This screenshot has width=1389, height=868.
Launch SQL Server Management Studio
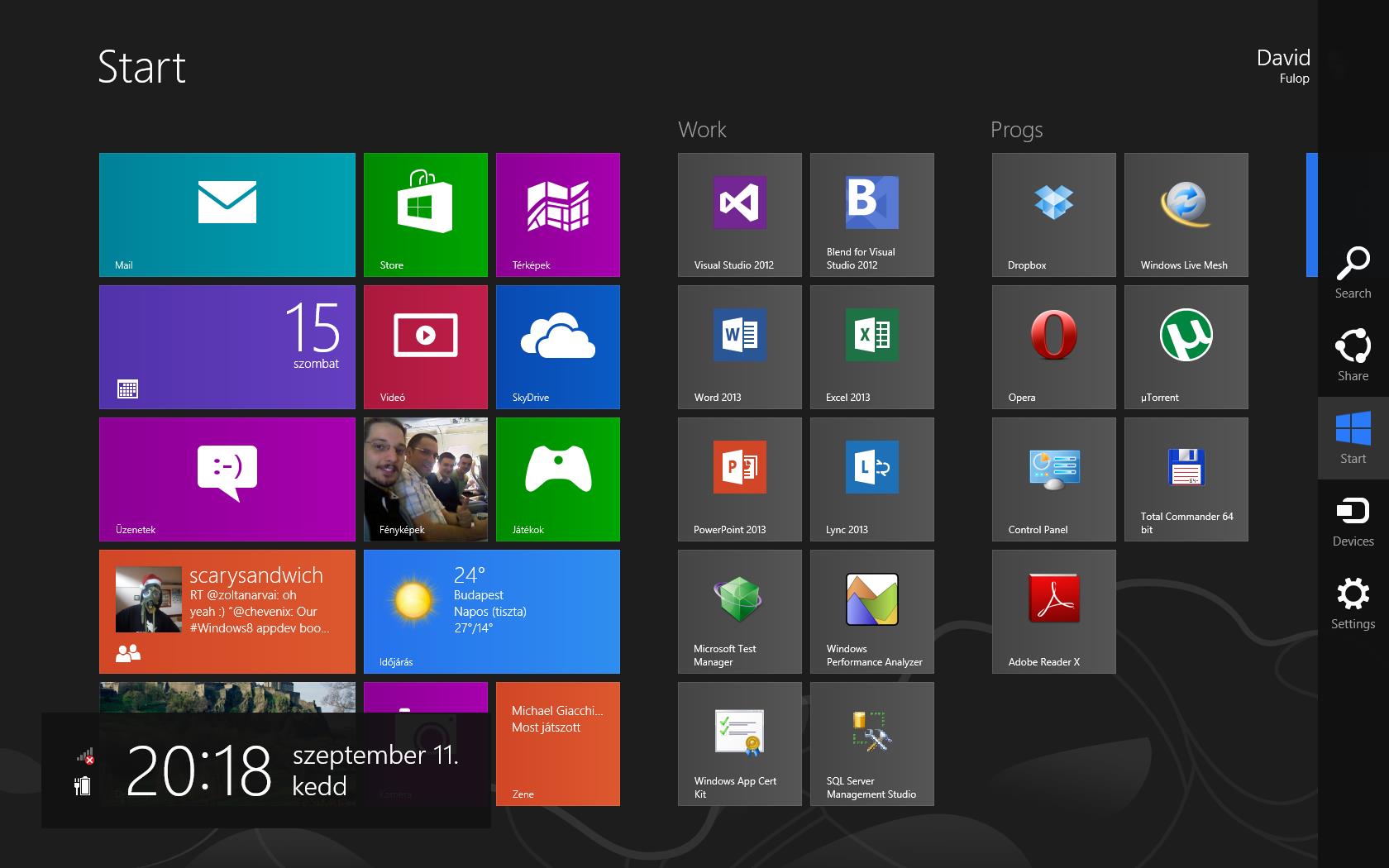point(872,744)
